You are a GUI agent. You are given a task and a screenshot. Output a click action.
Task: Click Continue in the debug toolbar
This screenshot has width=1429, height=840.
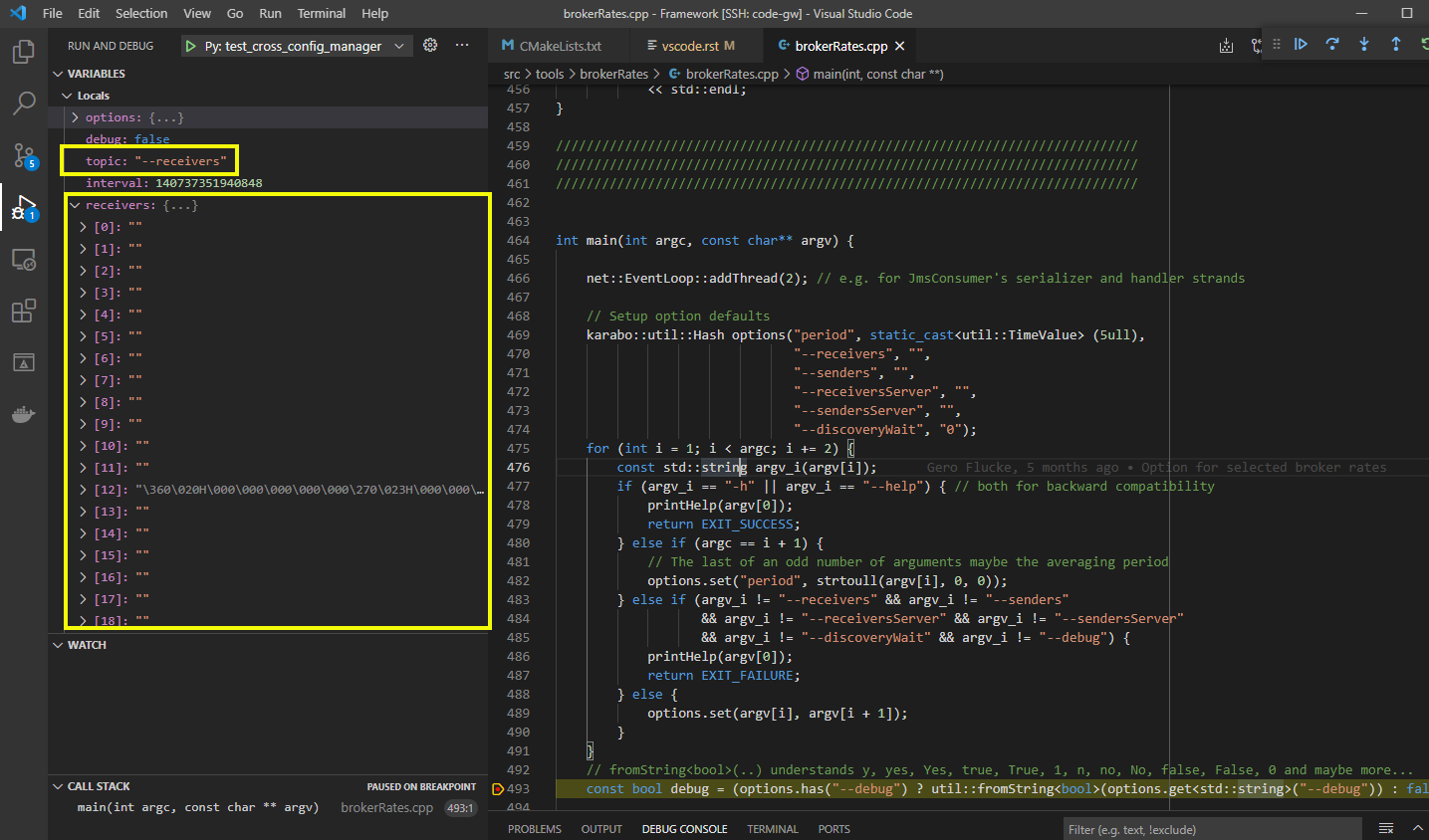(x=1301, y=44)
